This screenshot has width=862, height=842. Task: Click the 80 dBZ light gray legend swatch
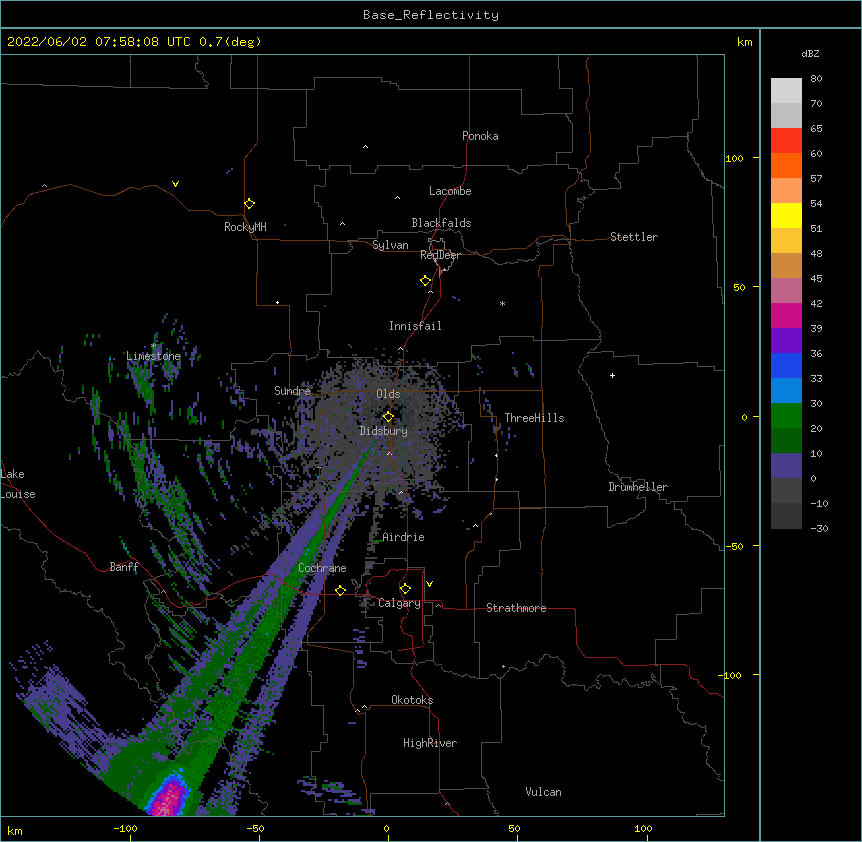[786, 90]
